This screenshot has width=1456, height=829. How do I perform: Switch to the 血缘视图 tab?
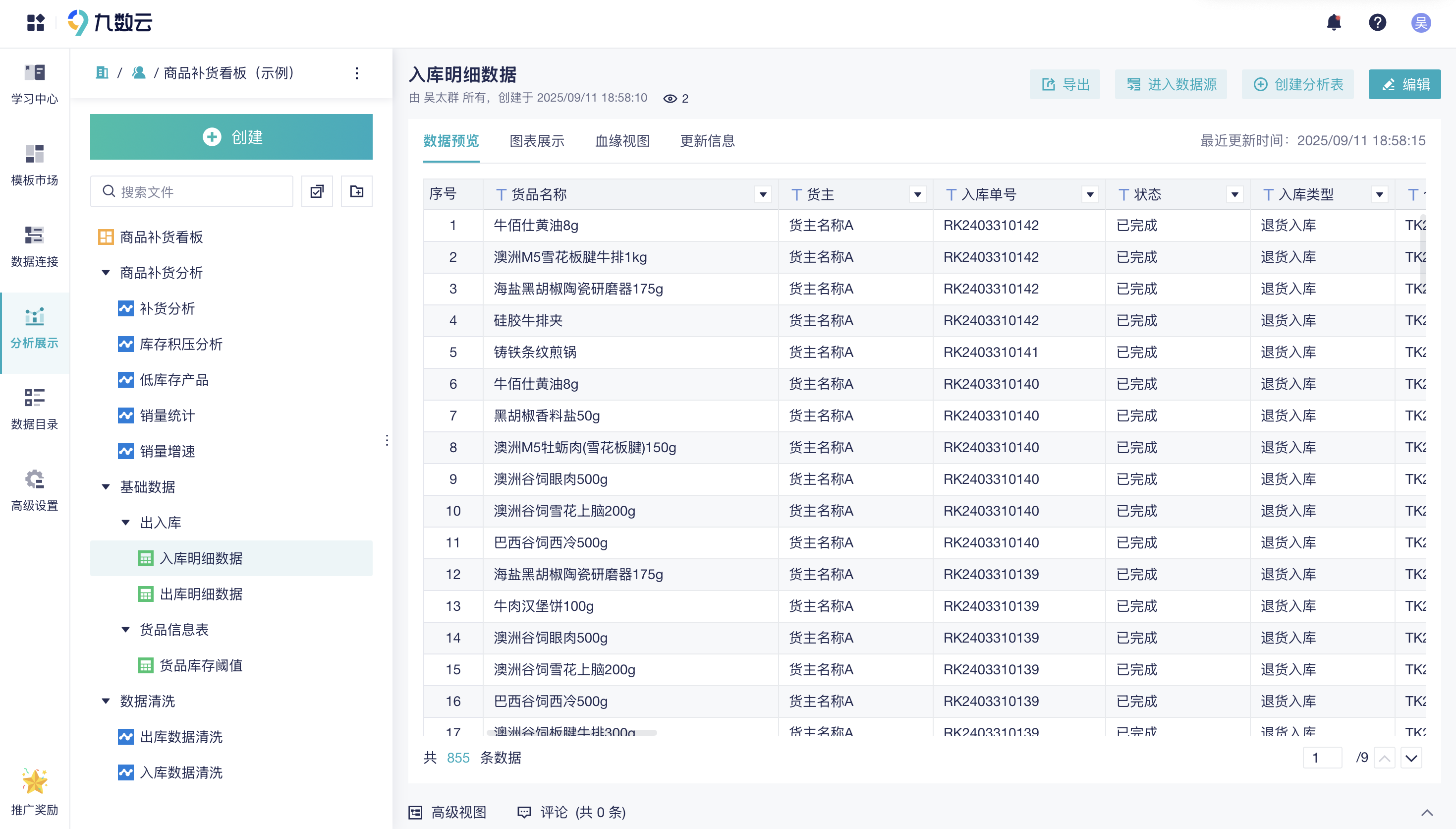[622, 141]
